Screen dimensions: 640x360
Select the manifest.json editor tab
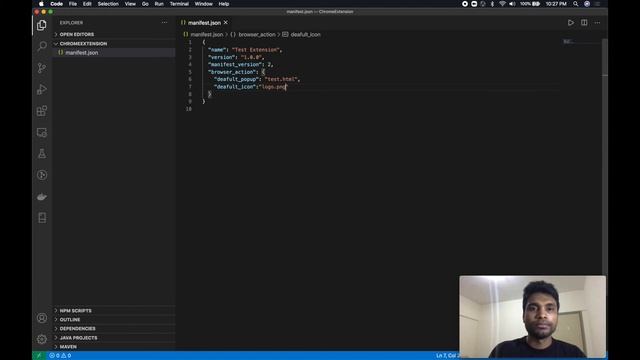204,23
